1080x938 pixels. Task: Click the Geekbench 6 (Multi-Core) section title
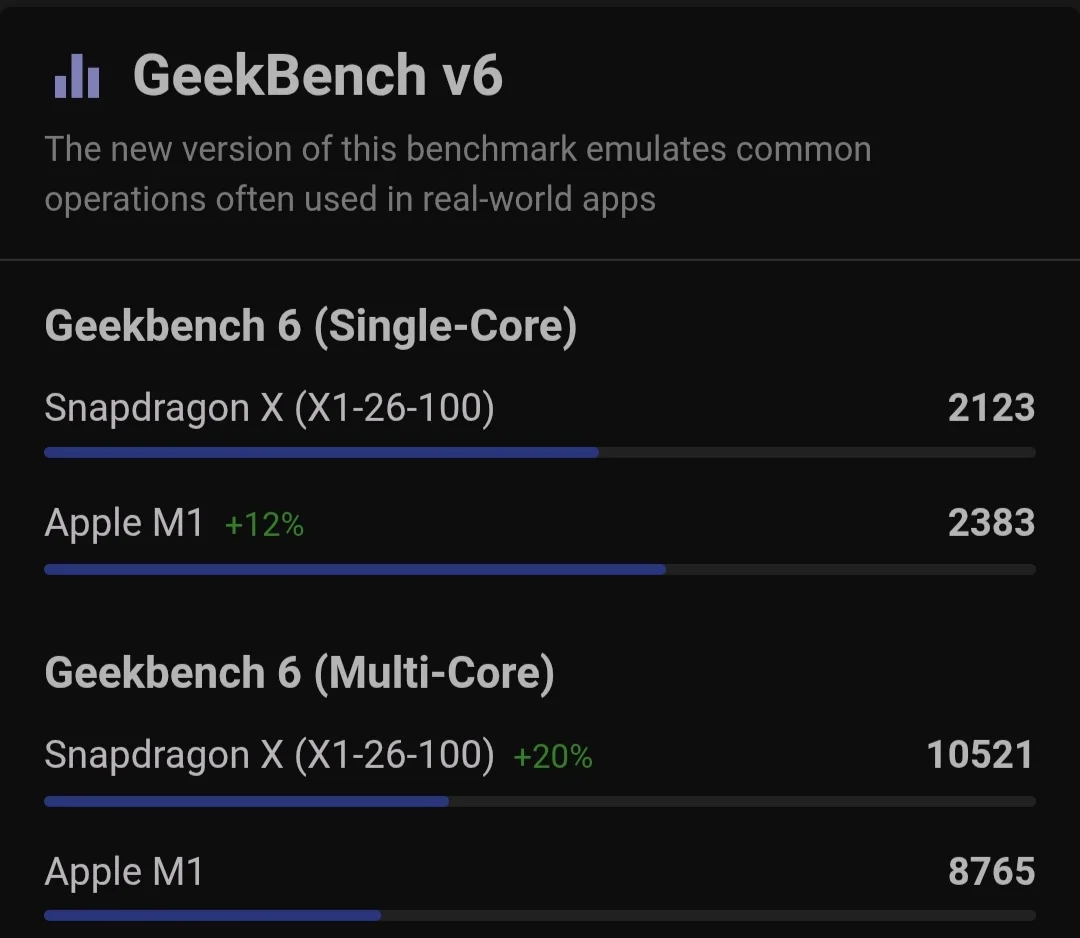299,673
